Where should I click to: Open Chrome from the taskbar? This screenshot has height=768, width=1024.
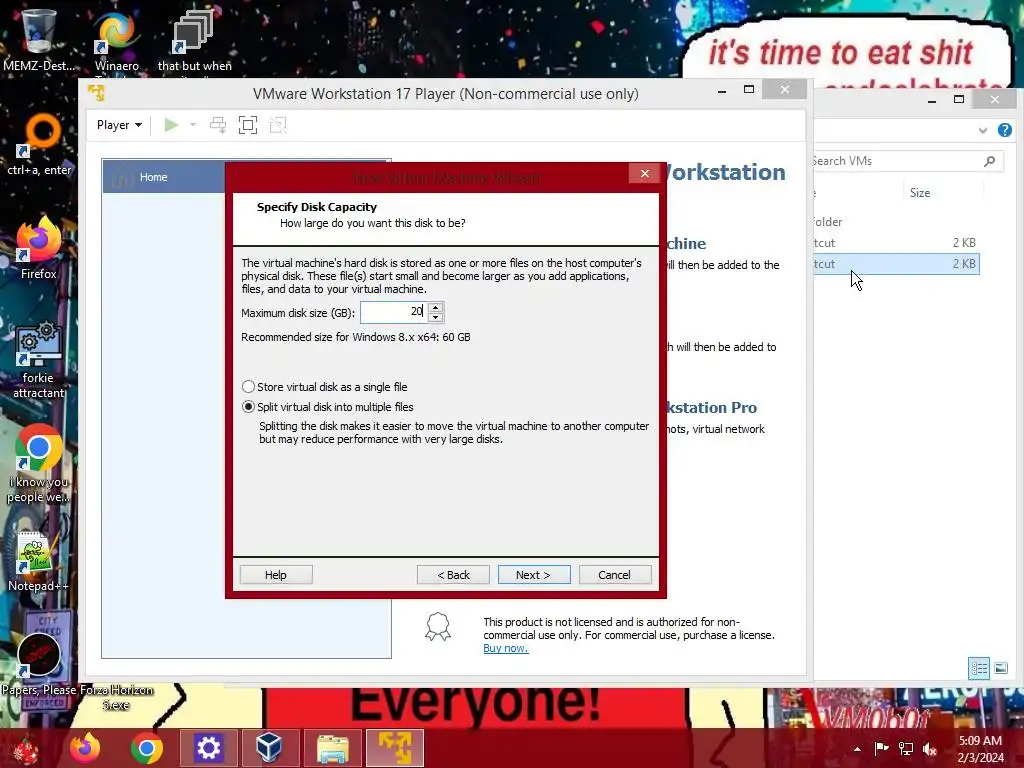(146, 748)
